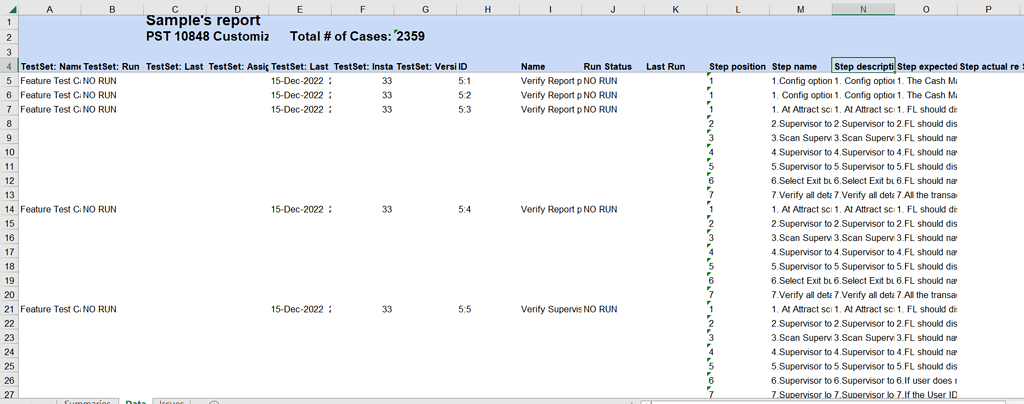The width and height of the screenshot is (1024, 404).
Task: Select row header 27
Action: pyautogui.click(x=9, y=394)
